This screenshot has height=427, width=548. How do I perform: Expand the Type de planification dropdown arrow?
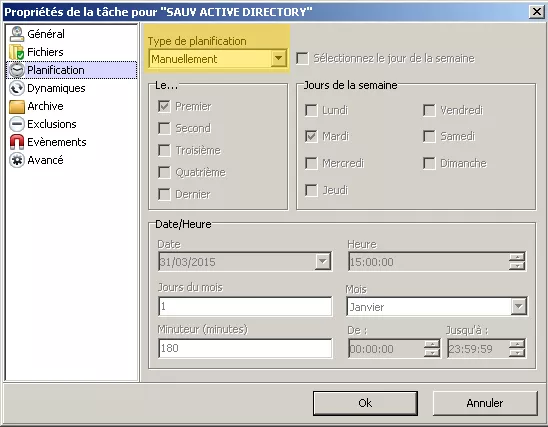279,58
